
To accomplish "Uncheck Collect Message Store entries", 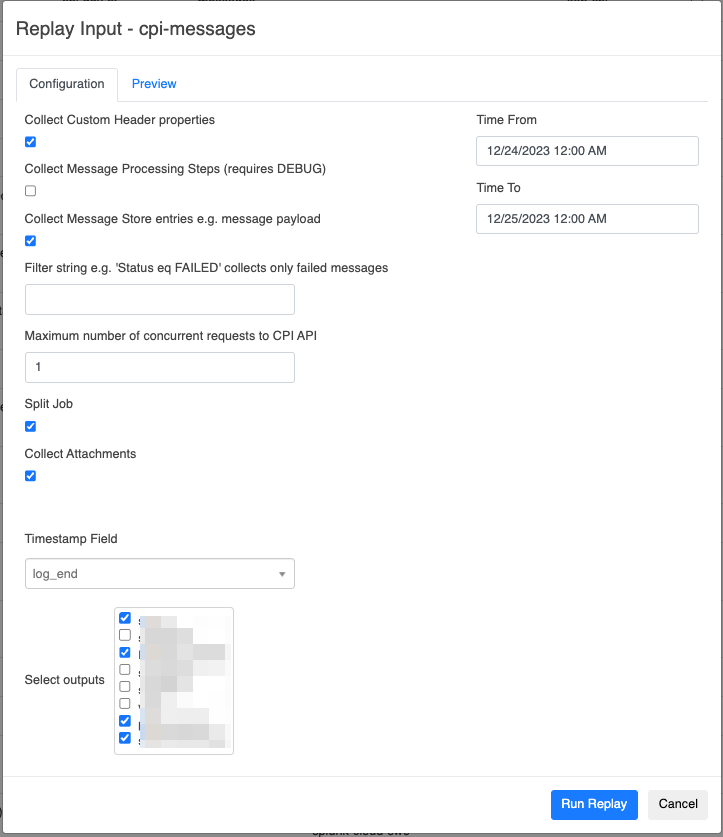I will point(30,241).
